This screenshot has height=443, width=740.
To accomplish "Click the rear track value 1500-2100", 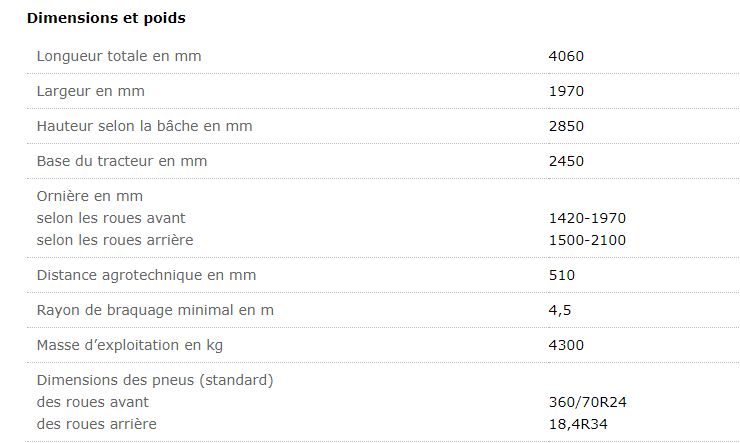I will tap(587, 240).
